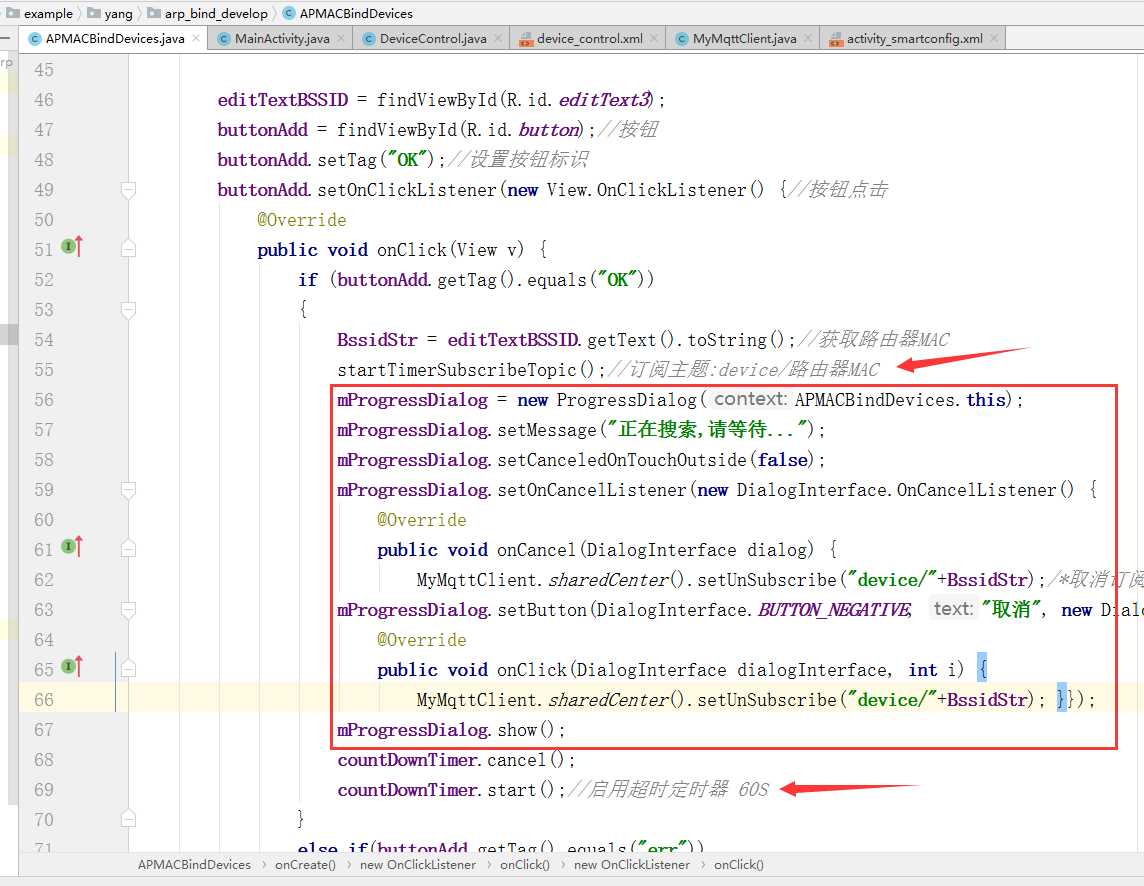Collapse the code block at line 49
The image size is (1144, 886).
128,190
